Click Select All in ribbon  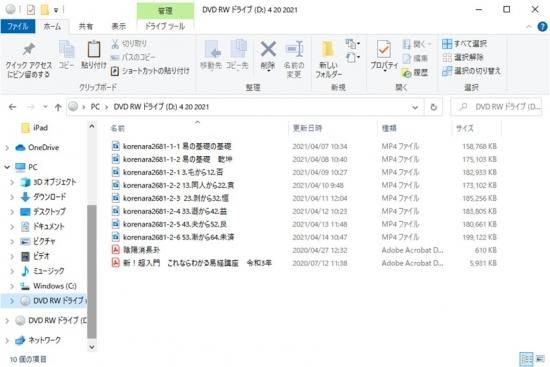(464, 44)
